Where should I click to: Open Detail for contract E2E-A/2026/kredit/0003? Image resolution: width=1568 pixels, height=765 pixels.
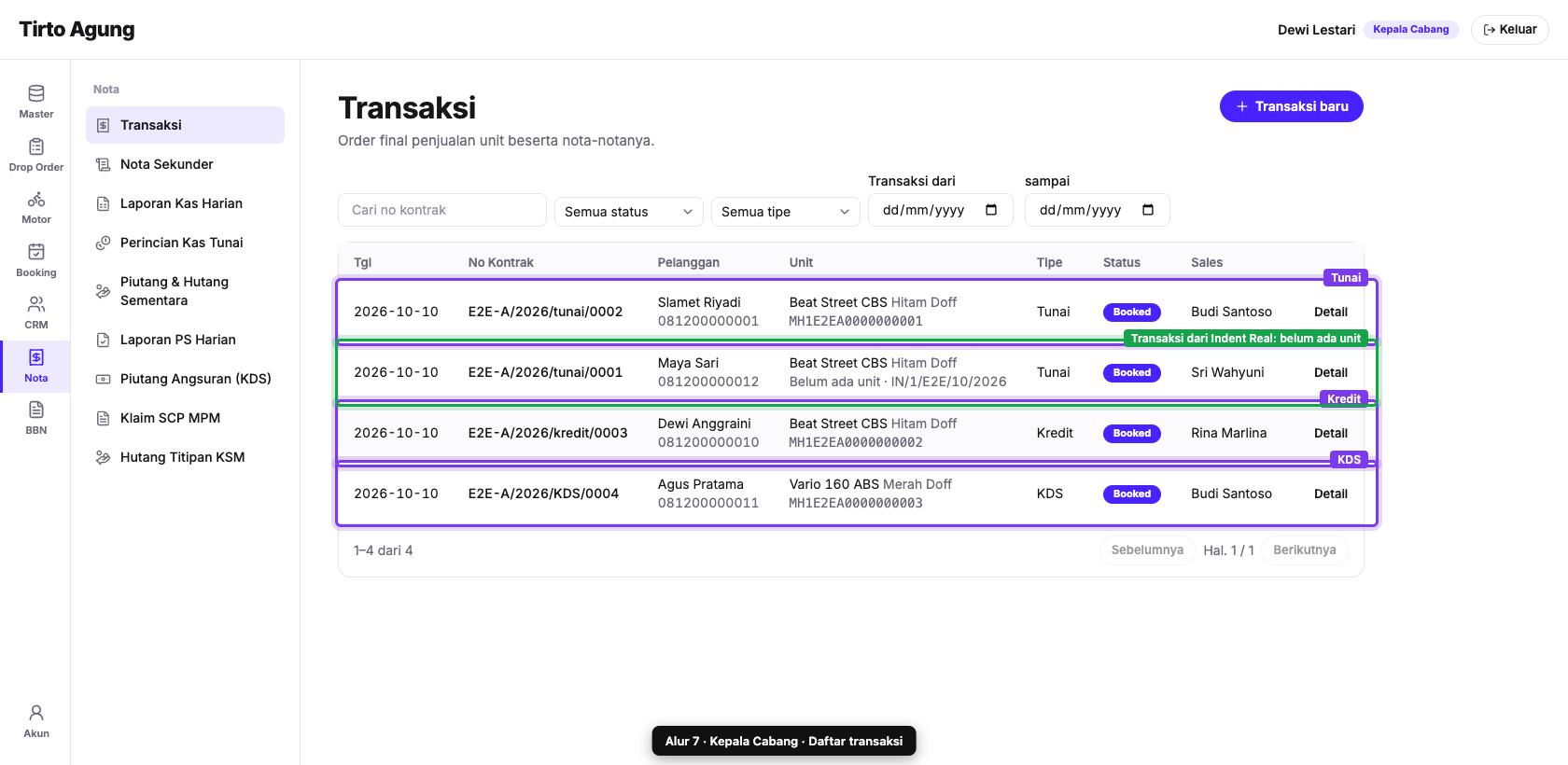click(1331, 433)
